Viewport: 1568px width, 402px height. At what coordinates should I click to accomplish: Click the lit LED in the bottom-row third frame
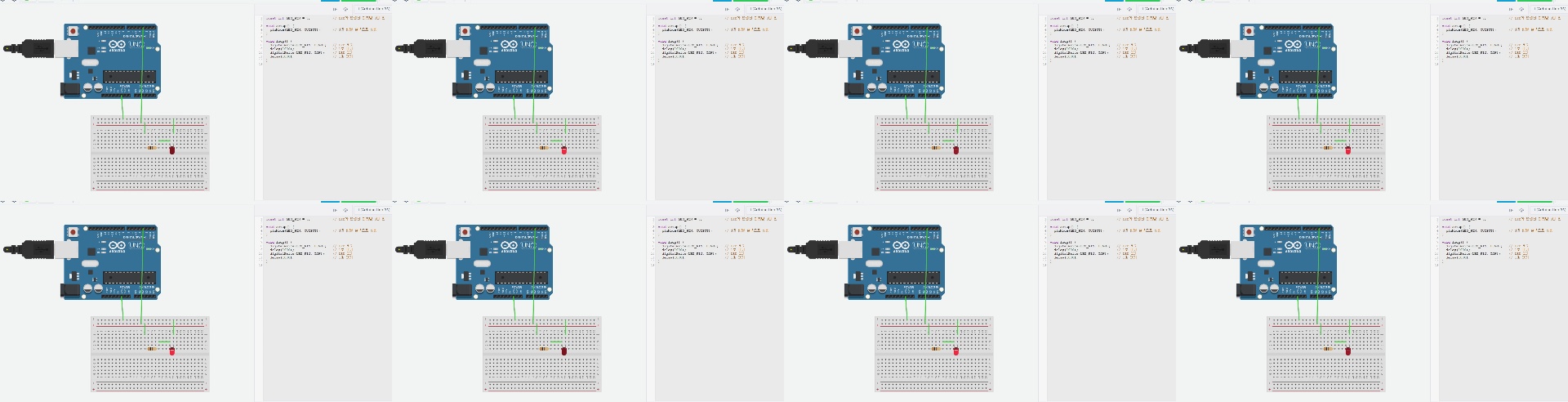956,351
